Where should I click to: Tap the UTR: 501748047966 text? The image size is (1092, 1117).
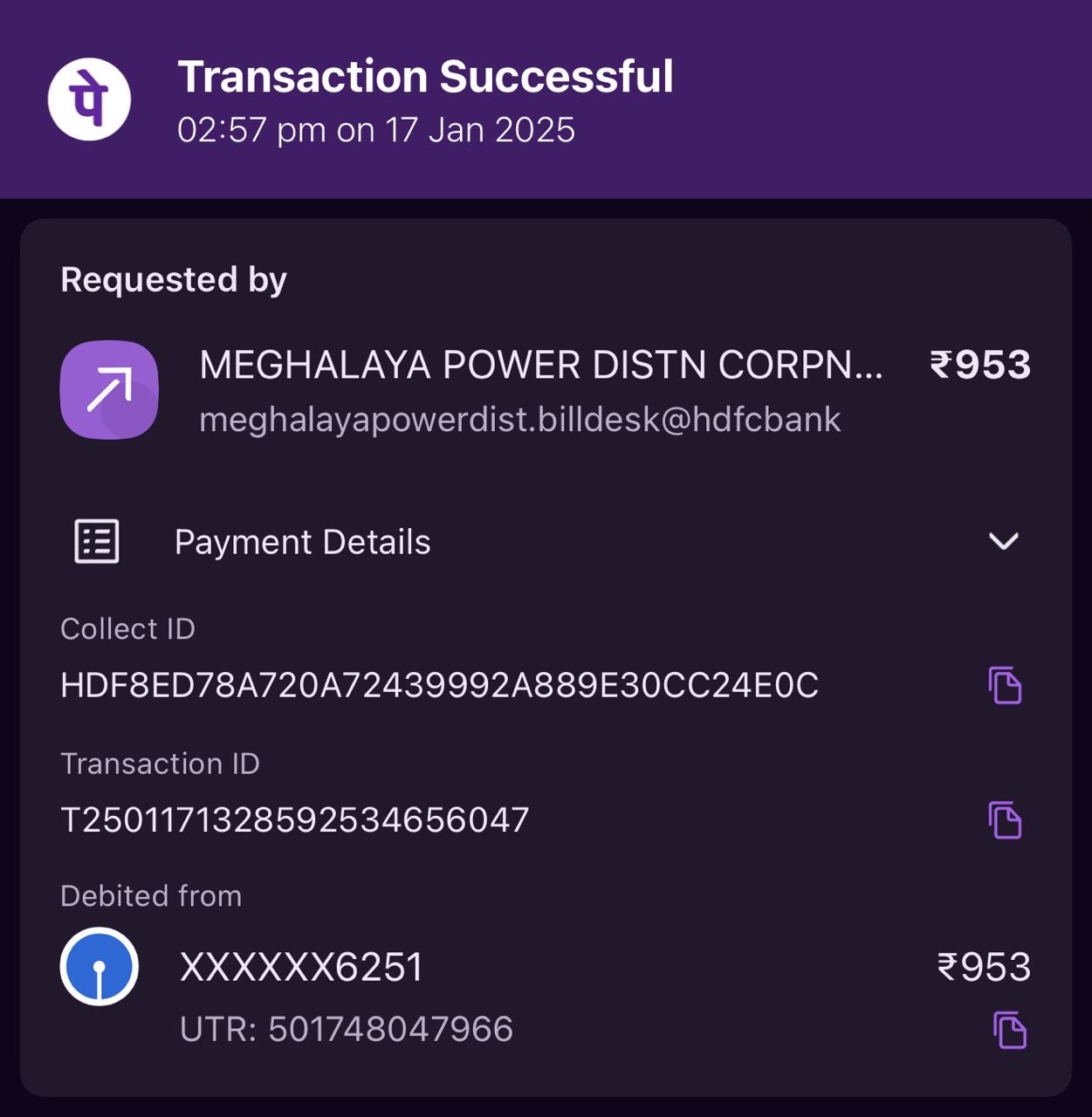(x=347, y=1029)
